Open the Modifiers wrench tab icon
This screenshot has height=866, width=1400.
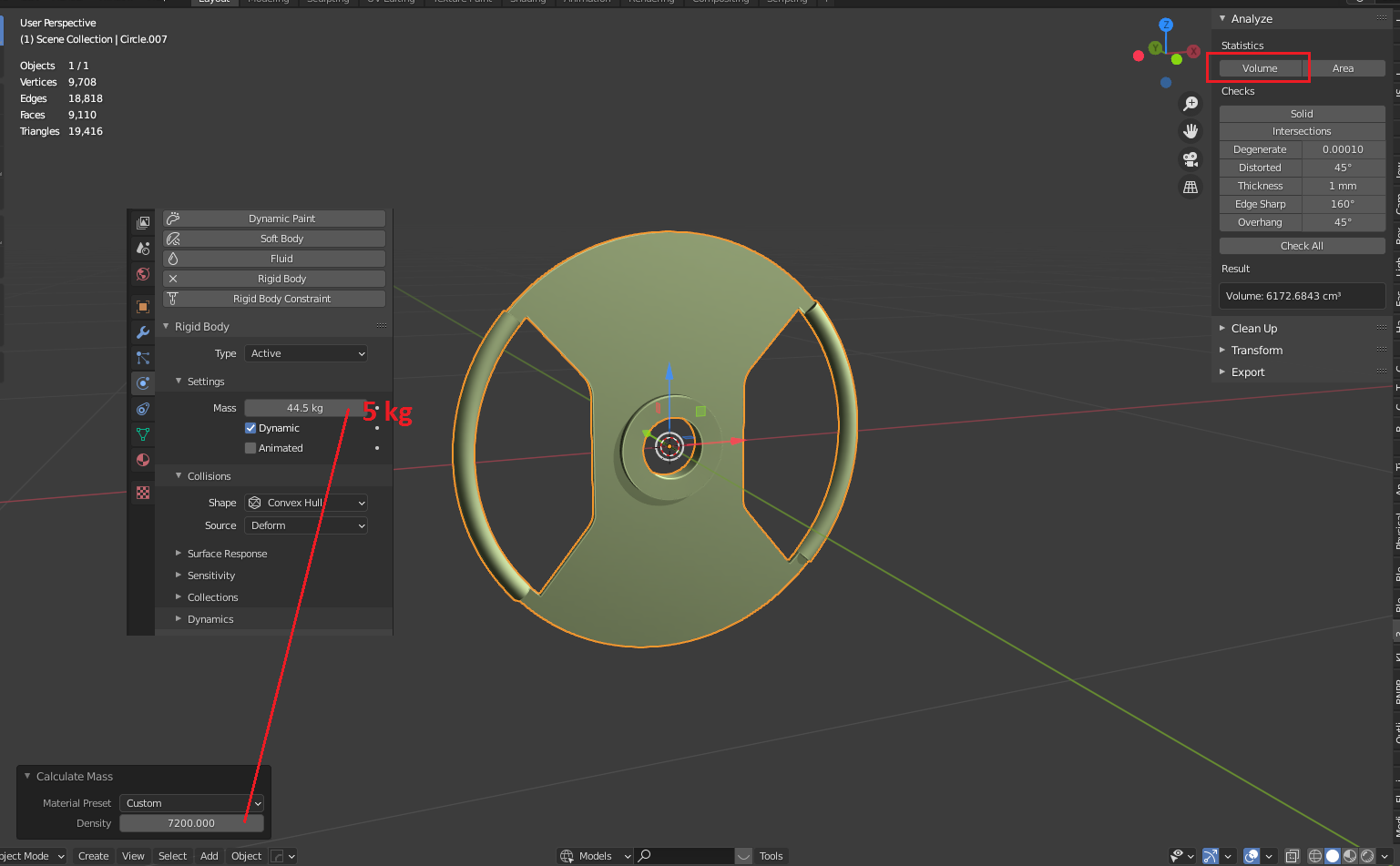143,332
